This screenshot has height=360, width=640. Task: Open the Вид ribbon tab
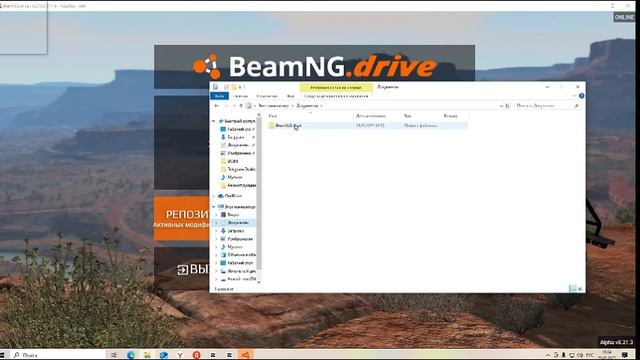pyautogui.click(x=290, y=96)
